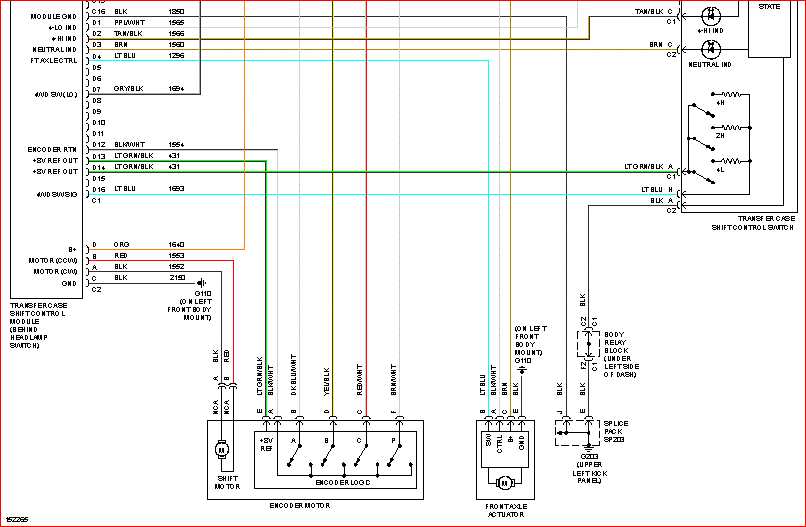Select vertical wire label BRN/WHT
Image resolution: width=806 pixels, height=527 pixels.
point(394,380)
